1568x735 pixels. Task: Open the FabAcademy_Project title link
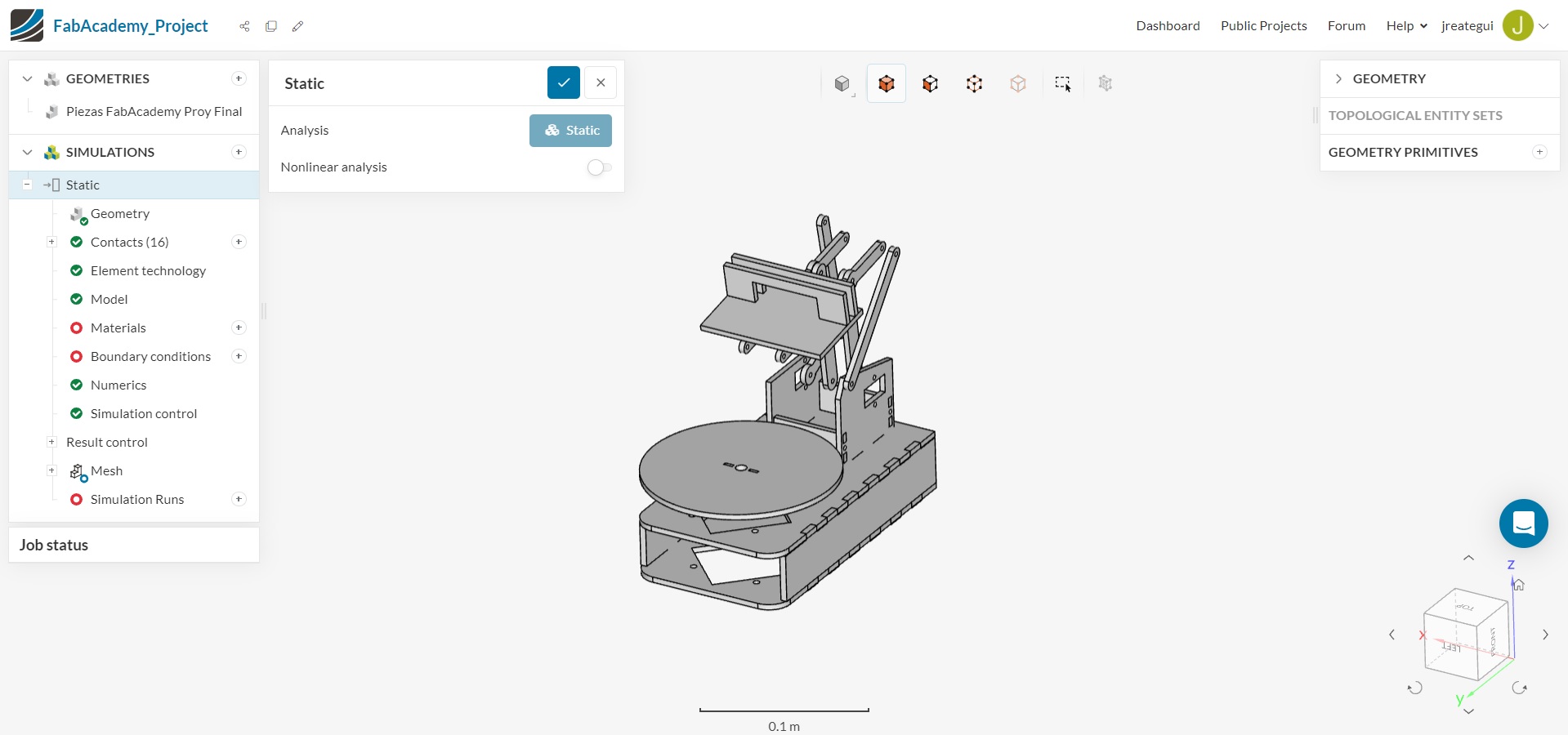(131, 25)
